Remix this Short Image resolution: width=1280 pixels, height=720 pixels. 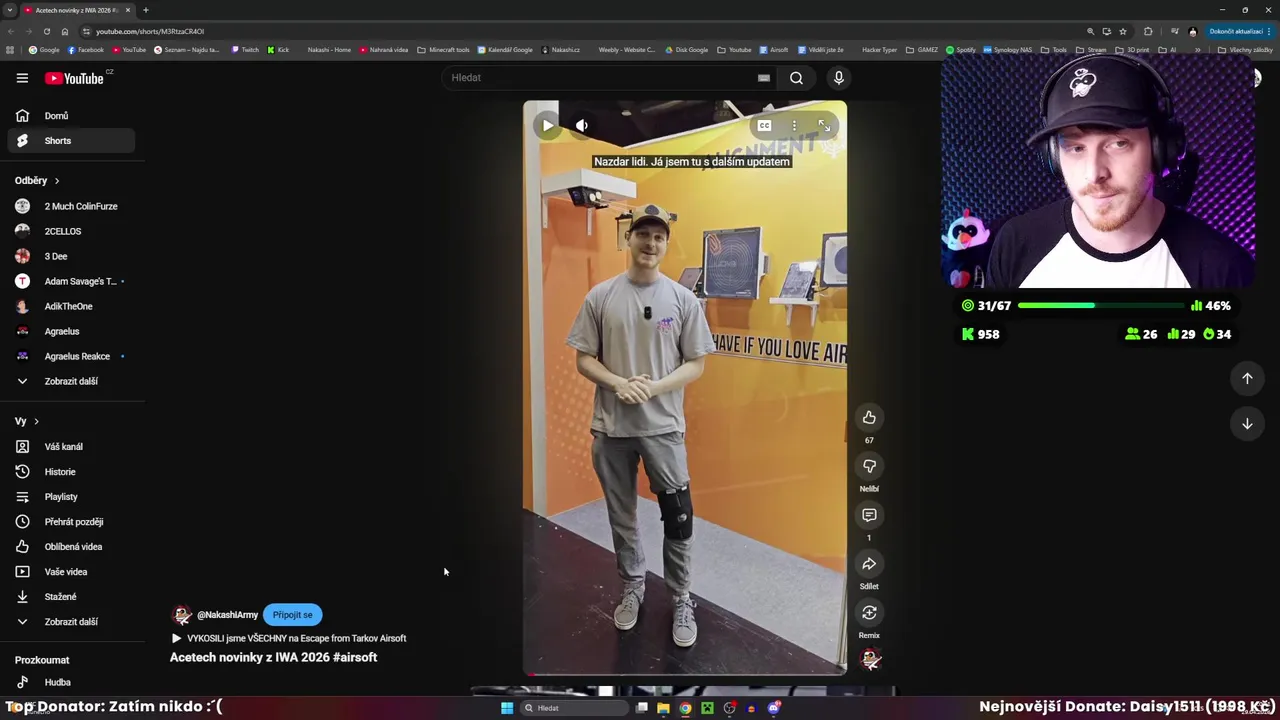[x=869, y=613]
